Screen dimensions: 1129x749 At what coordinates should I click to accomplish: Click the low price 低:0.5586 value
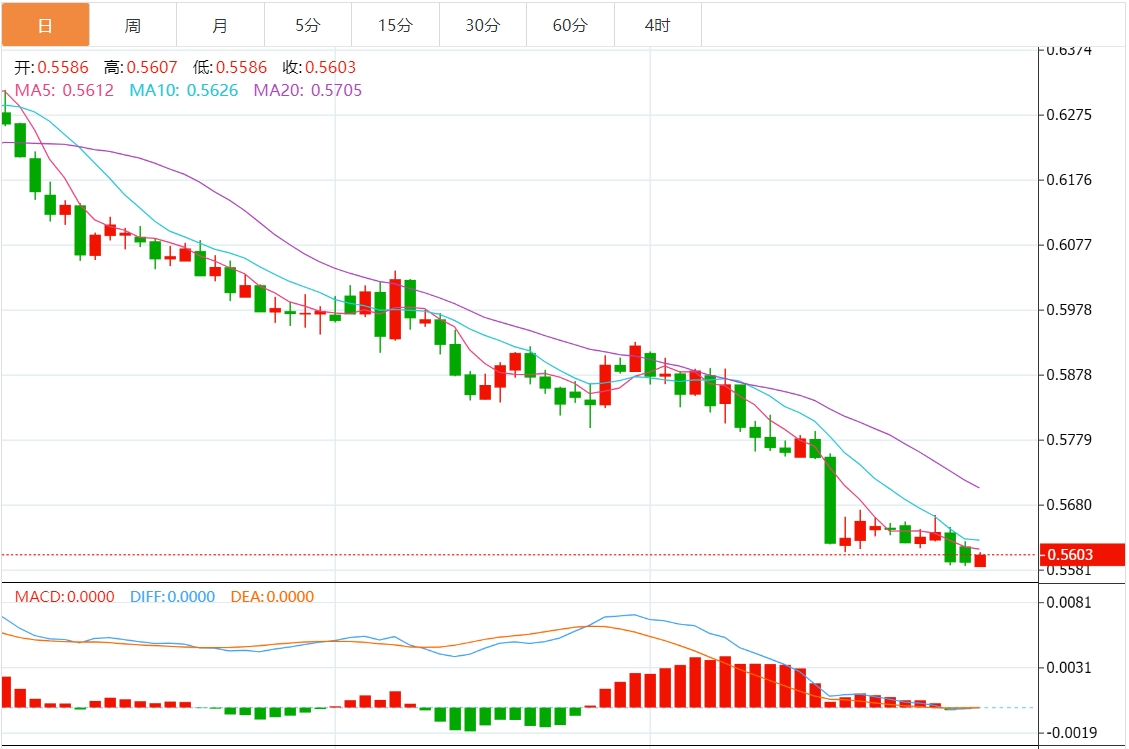[x=230, y=68]
